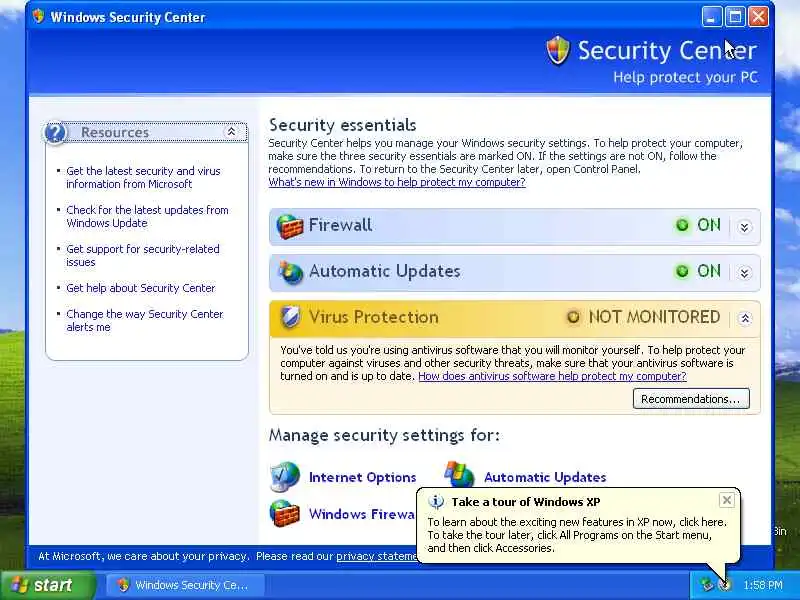Screen dimensions: 800x600
Task: Click the Manage security settings for heading
Action: [x=384, y=435]
